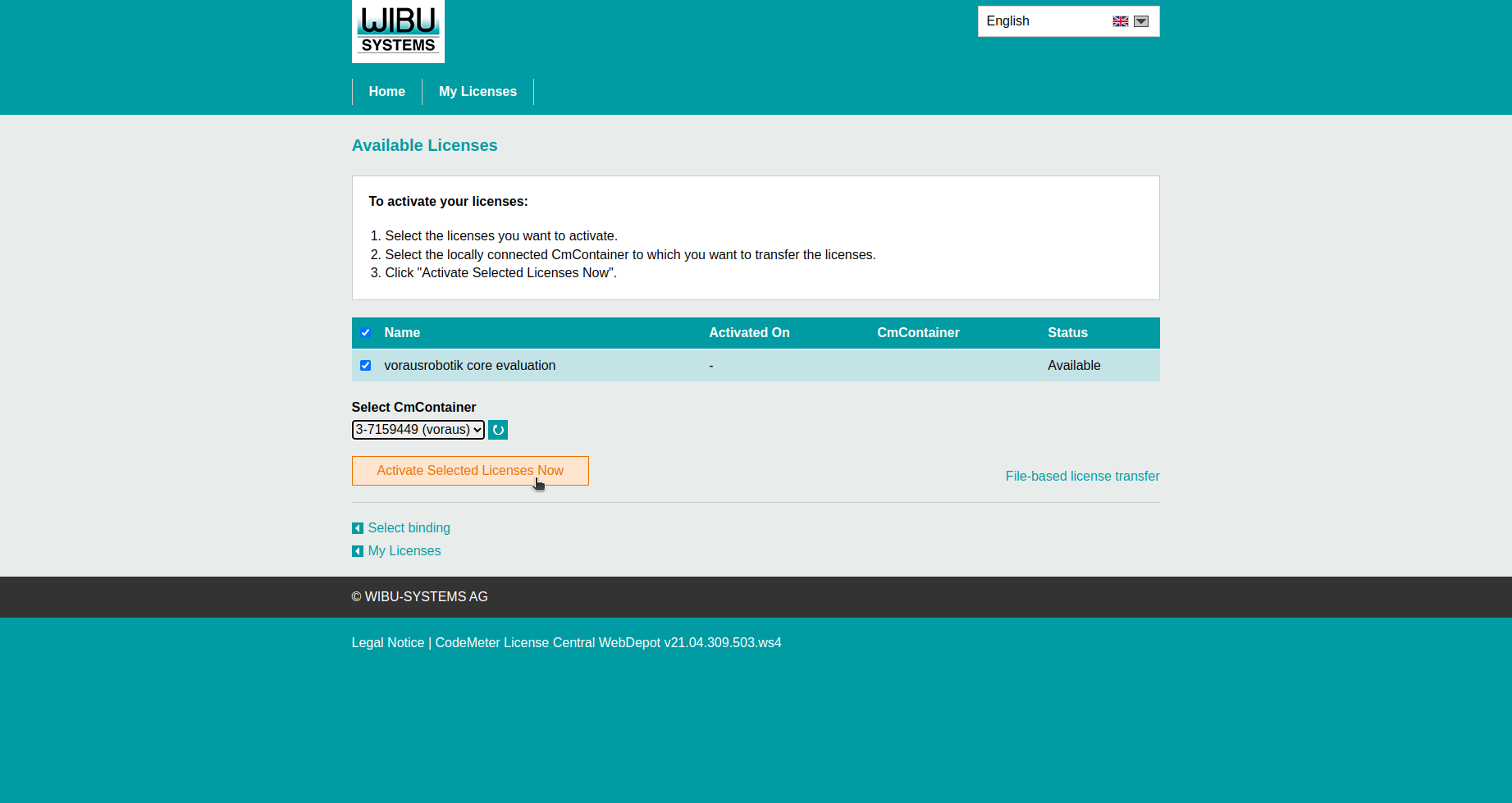Open the Legal Notice footer link
Viewport: 1512px width, 803px height.
point(388,643)
